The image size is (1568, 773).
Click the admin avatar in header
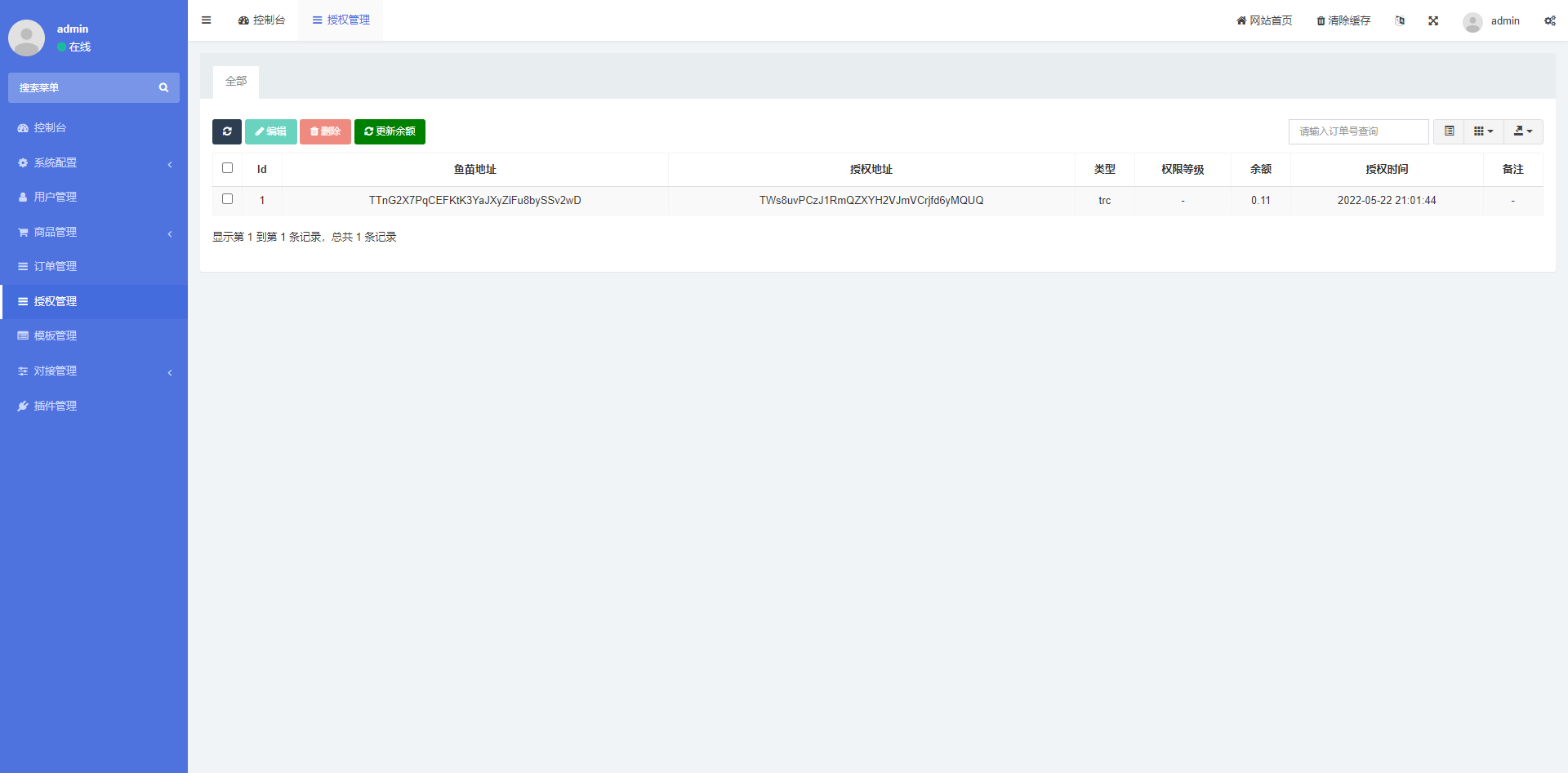click(1472, 21)
